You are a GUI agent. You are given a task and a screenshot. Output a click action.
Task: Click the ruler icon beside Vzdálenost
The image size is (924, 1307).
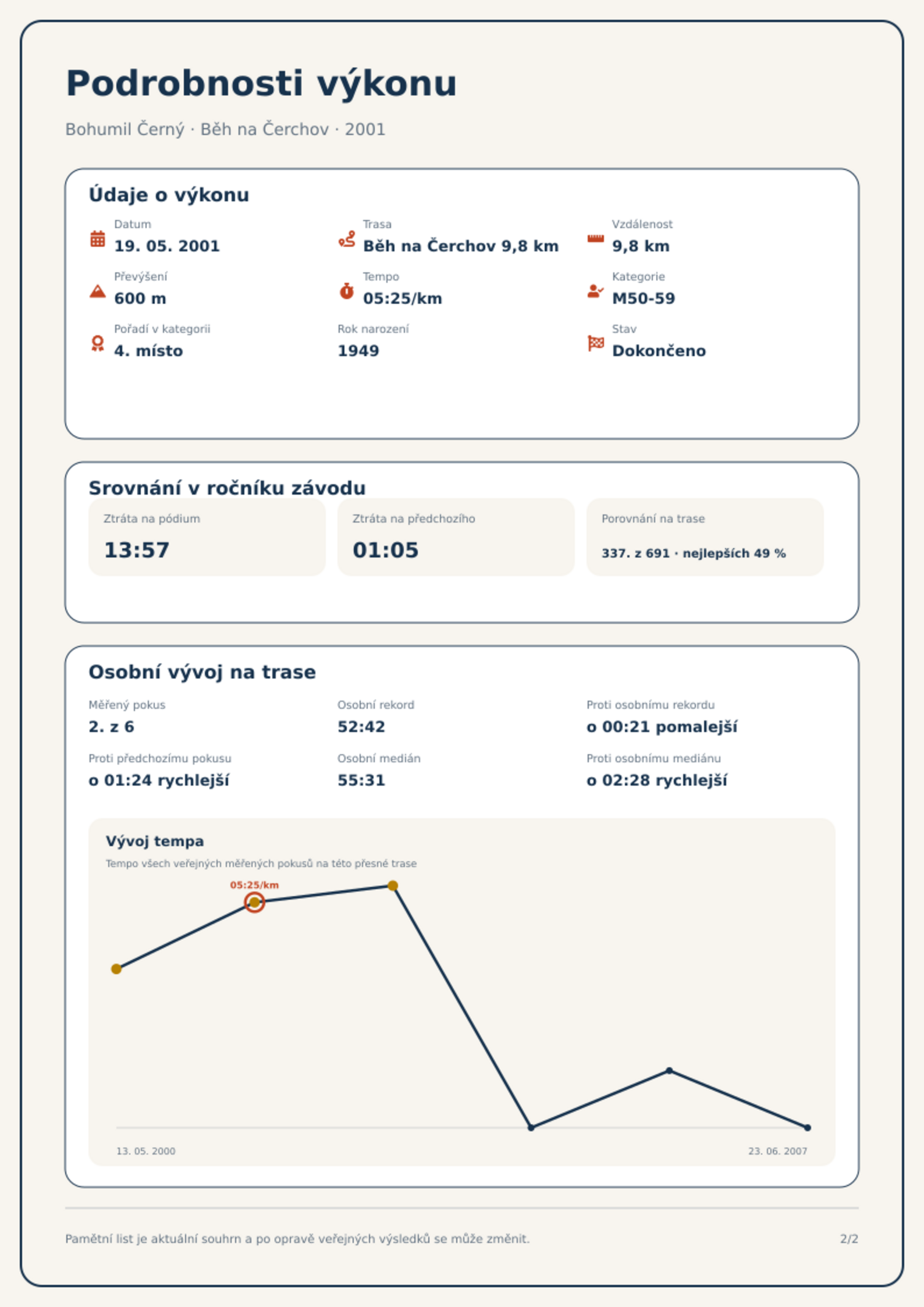pos(595,239)
